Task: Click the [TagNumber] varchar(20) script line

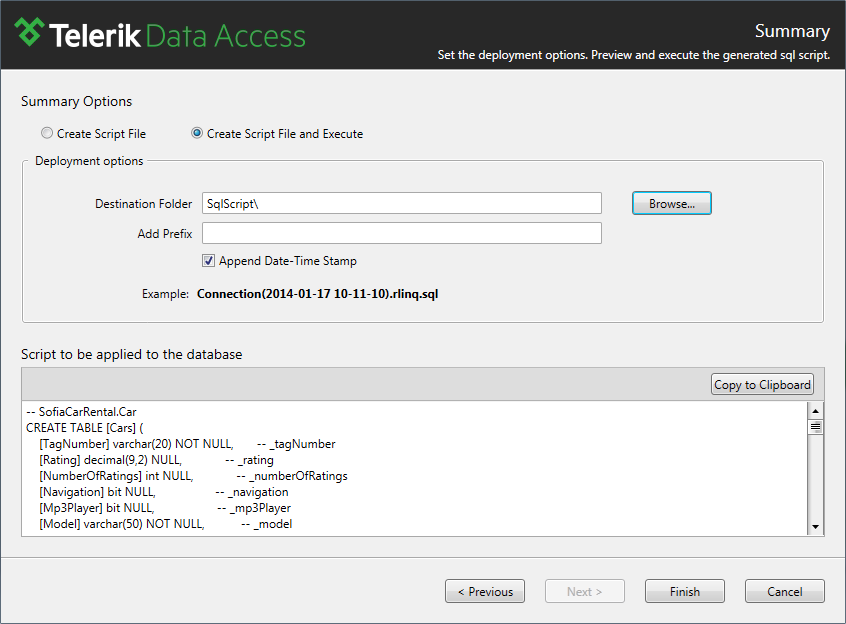Action: 187,444
